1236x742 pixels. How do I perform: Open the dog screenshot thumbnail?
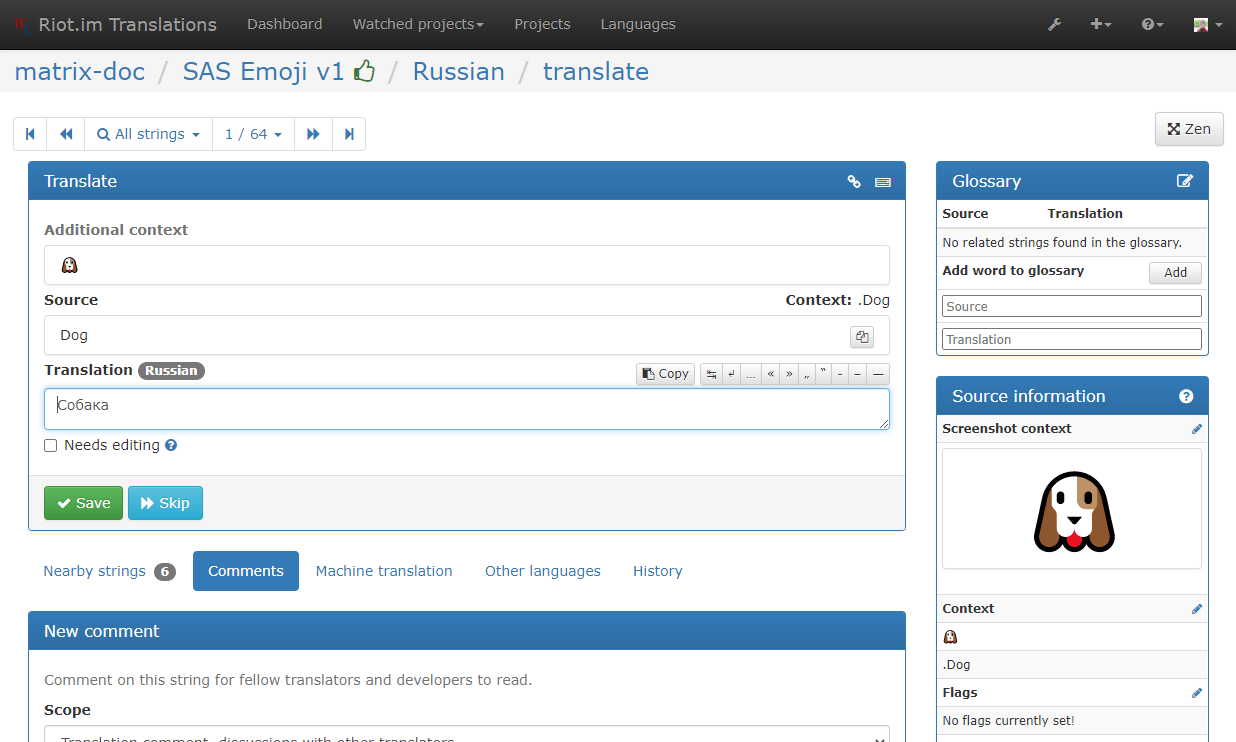coord(1072,511)
